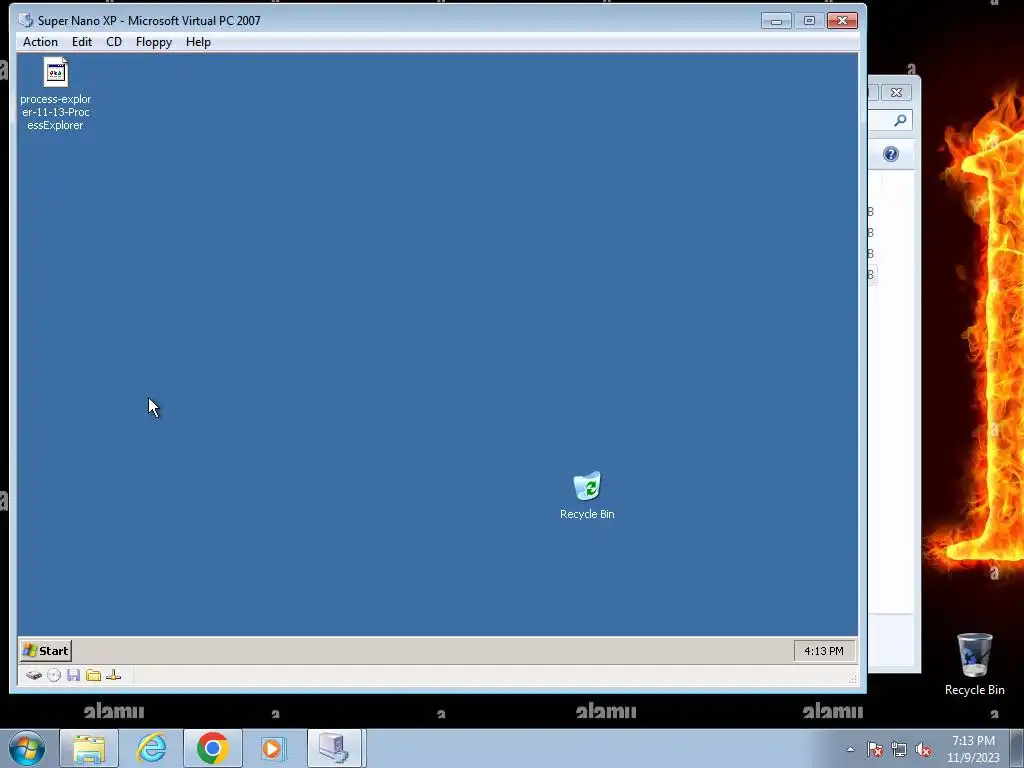Click the CD drive status icon

(x=54, y=675)
